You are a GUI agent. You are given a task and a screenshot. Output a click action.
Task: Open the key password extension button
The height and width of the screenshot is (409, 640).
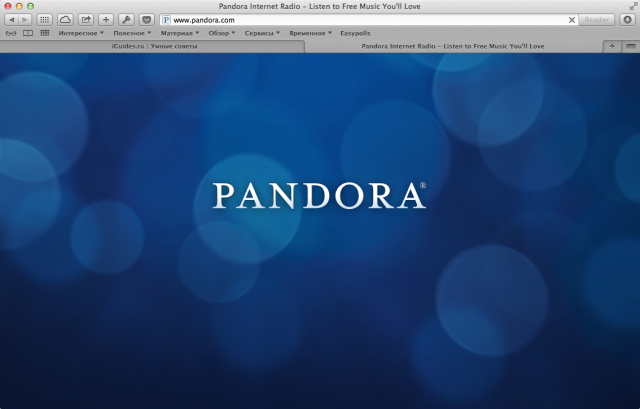coord(126,20)
